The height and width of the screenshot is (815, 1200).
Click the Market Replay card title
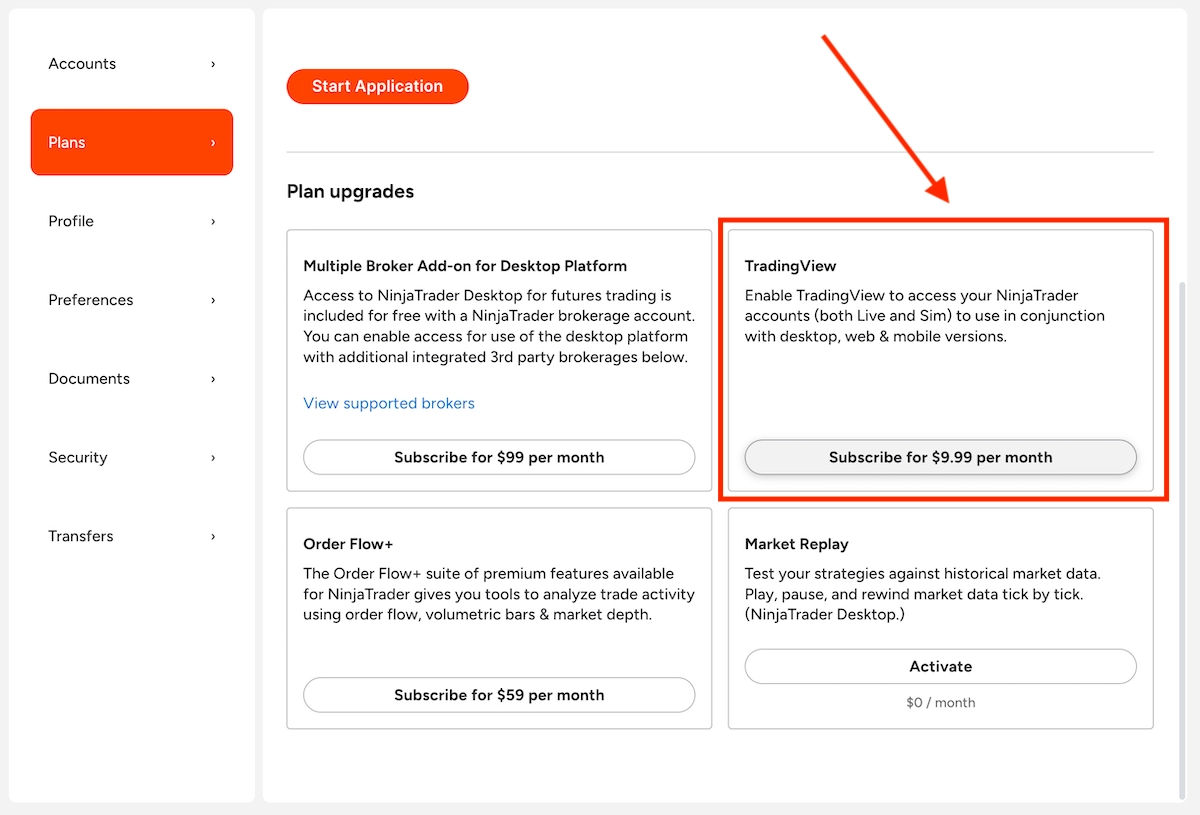pyautogui.click(x=796, y=544)
